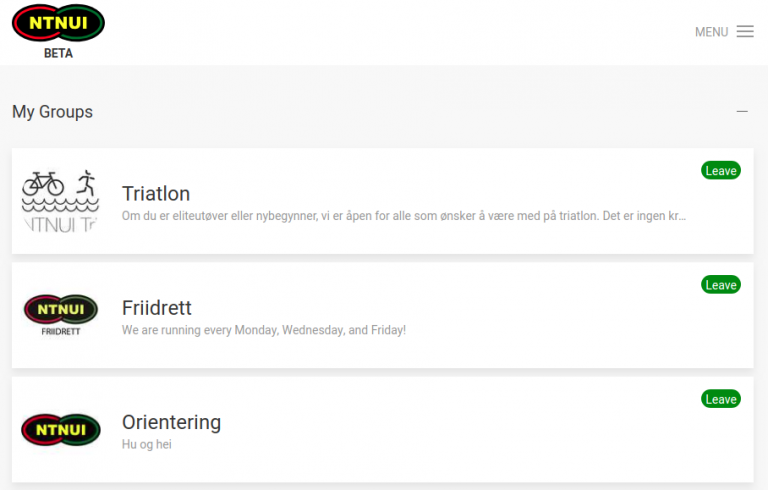Image resolution: width=768 pixels, height=490 pixels.
Task: Open the Friidrett group title
Action: click(x=157, y=308)
